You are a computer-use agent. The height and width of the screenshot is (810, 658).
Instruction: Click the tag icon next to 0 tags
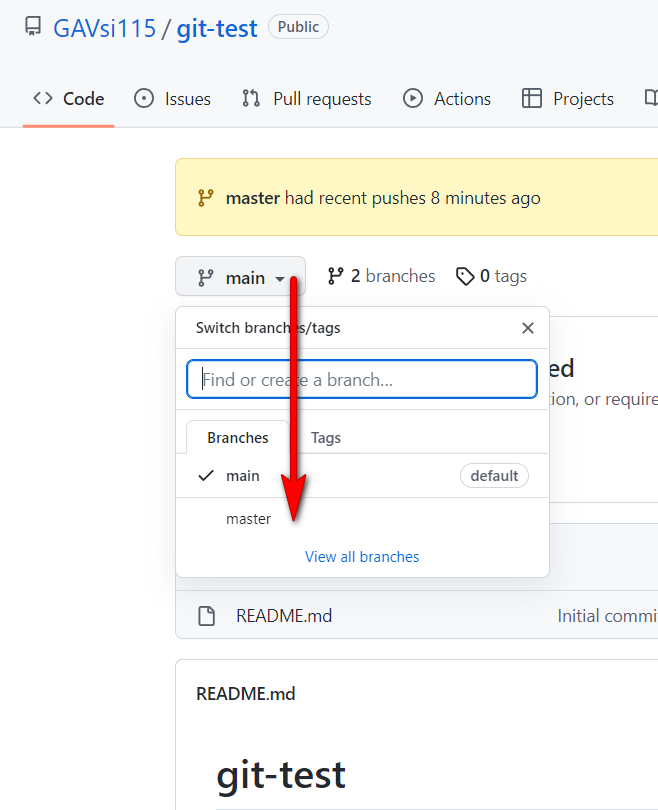tap(465, 276)
